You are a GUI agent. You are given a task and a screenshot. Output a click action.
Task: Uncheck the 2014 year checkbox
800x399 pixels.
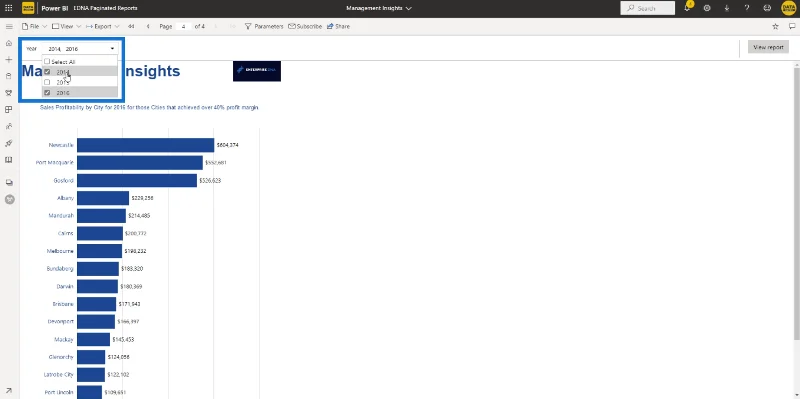point(47,72)
